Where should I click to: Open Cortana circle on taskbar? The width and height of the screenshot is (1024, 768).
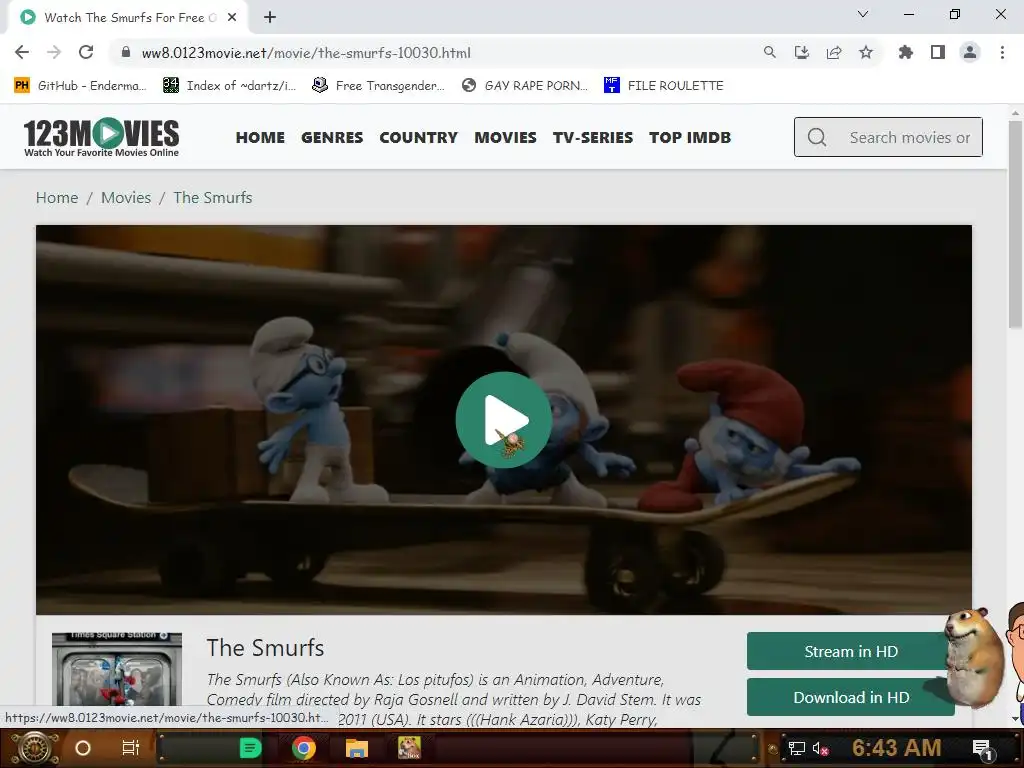tap(83, 748)
